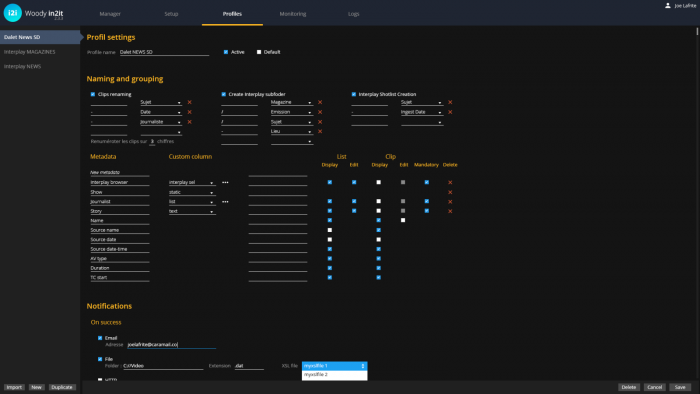700x394 pixels.
Task: Open the 'list' custom column dropdown for Journalist
Action: pyautogui.click(x=192, y=202)
